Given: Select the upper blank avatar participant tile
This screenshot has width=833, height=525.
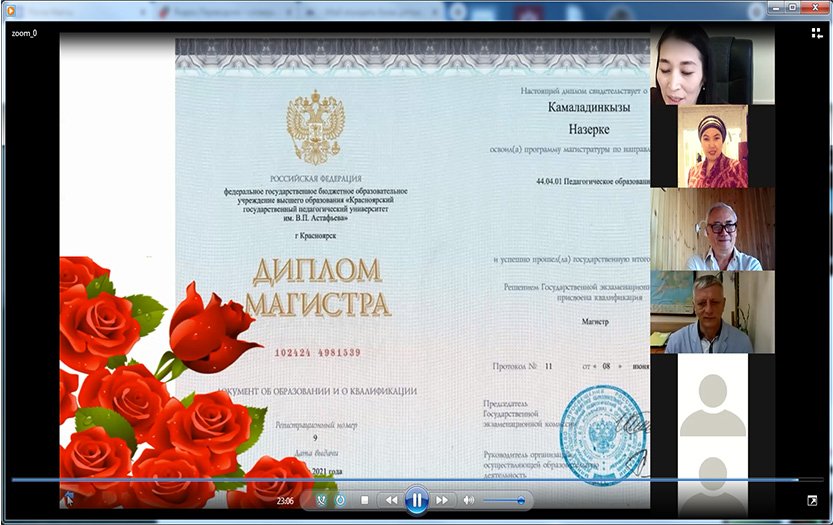Looking at the screenshot, I should tap(712, 395).
